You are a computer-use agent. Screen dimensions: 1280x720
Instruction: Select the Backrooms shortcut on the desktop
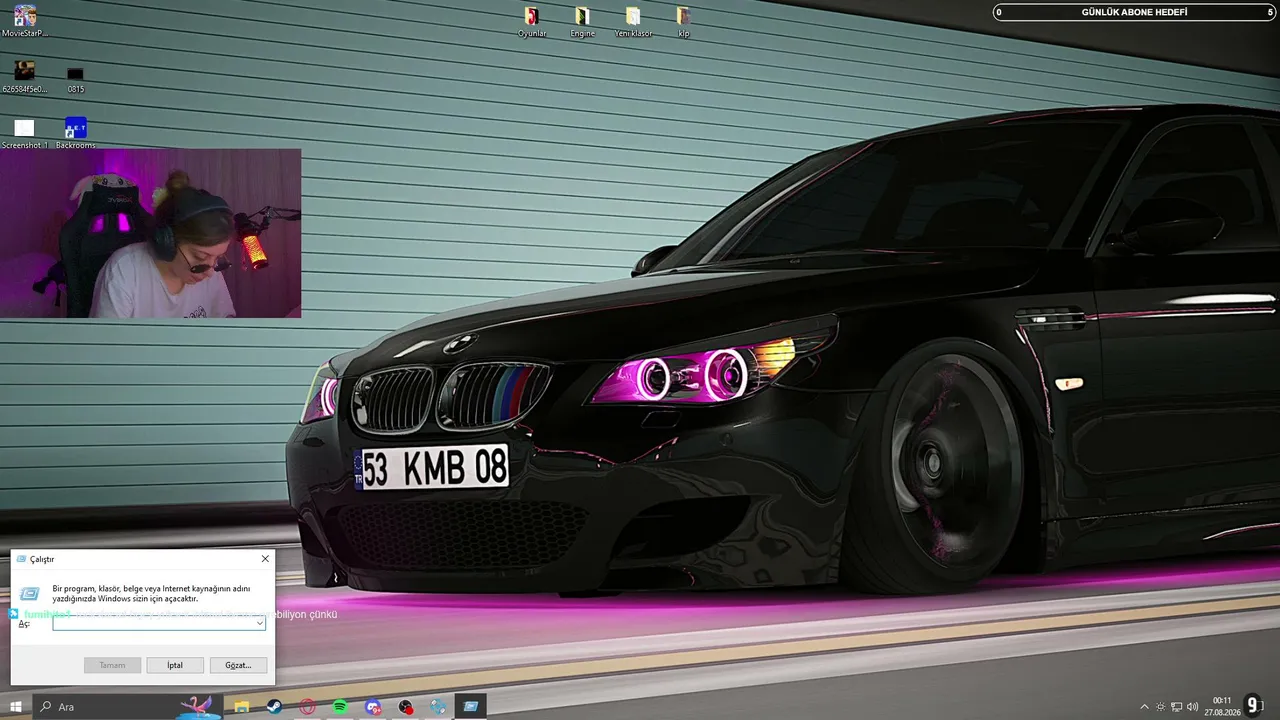pyautogui.click(x=76, y=133)
